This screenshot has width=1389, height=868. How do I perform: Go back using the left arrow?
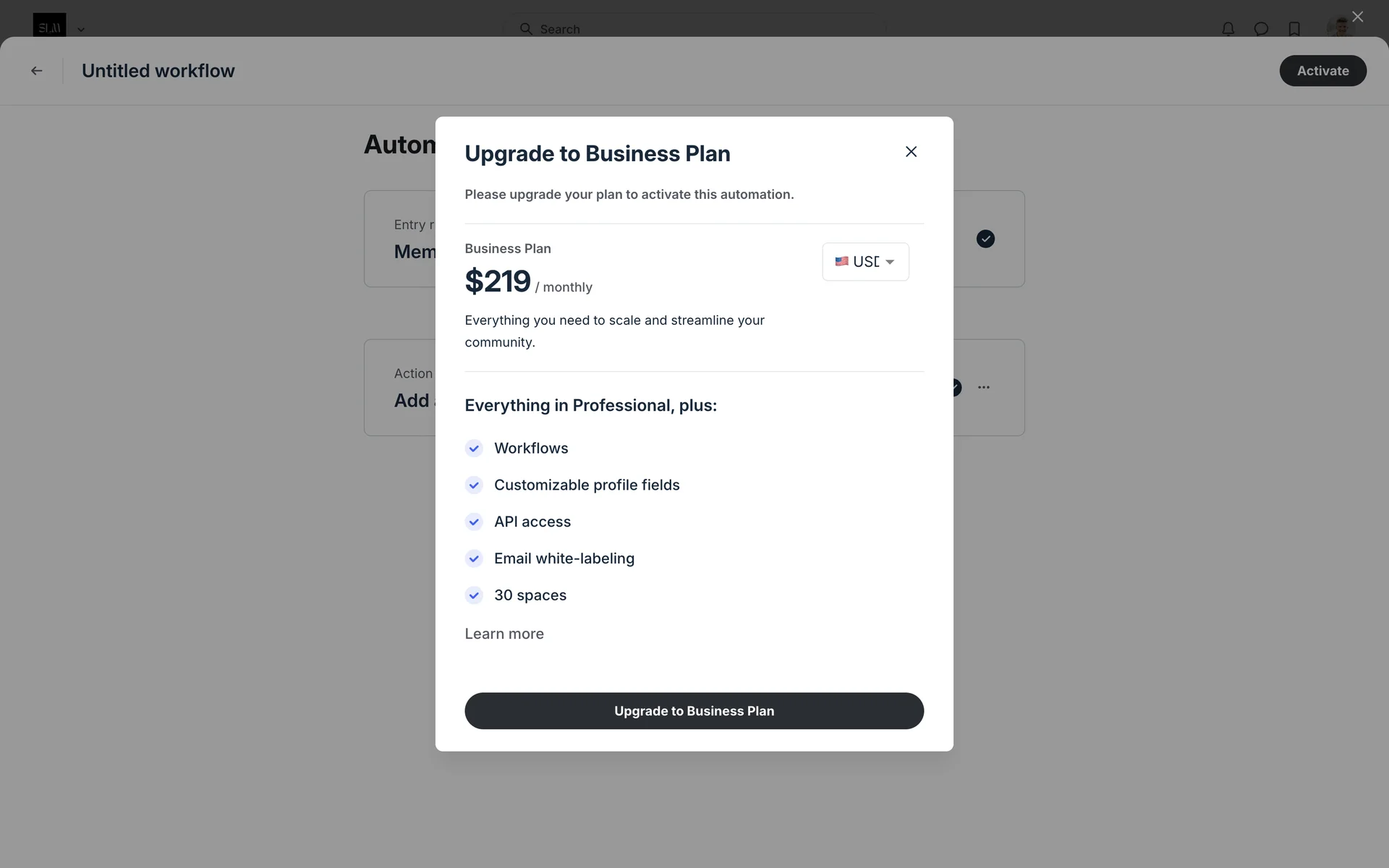37,71
